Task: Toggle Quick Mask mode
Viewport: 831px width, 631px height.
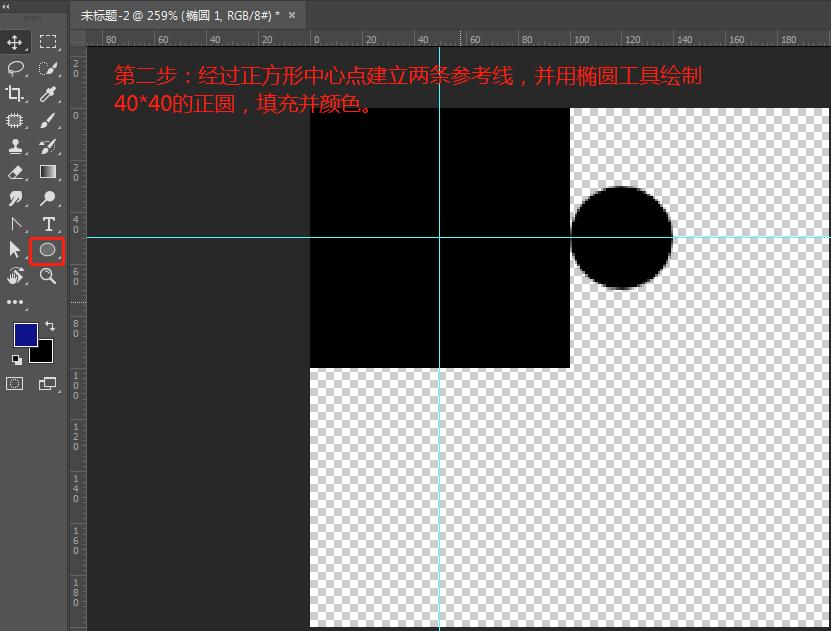Action: click(14, 383)
